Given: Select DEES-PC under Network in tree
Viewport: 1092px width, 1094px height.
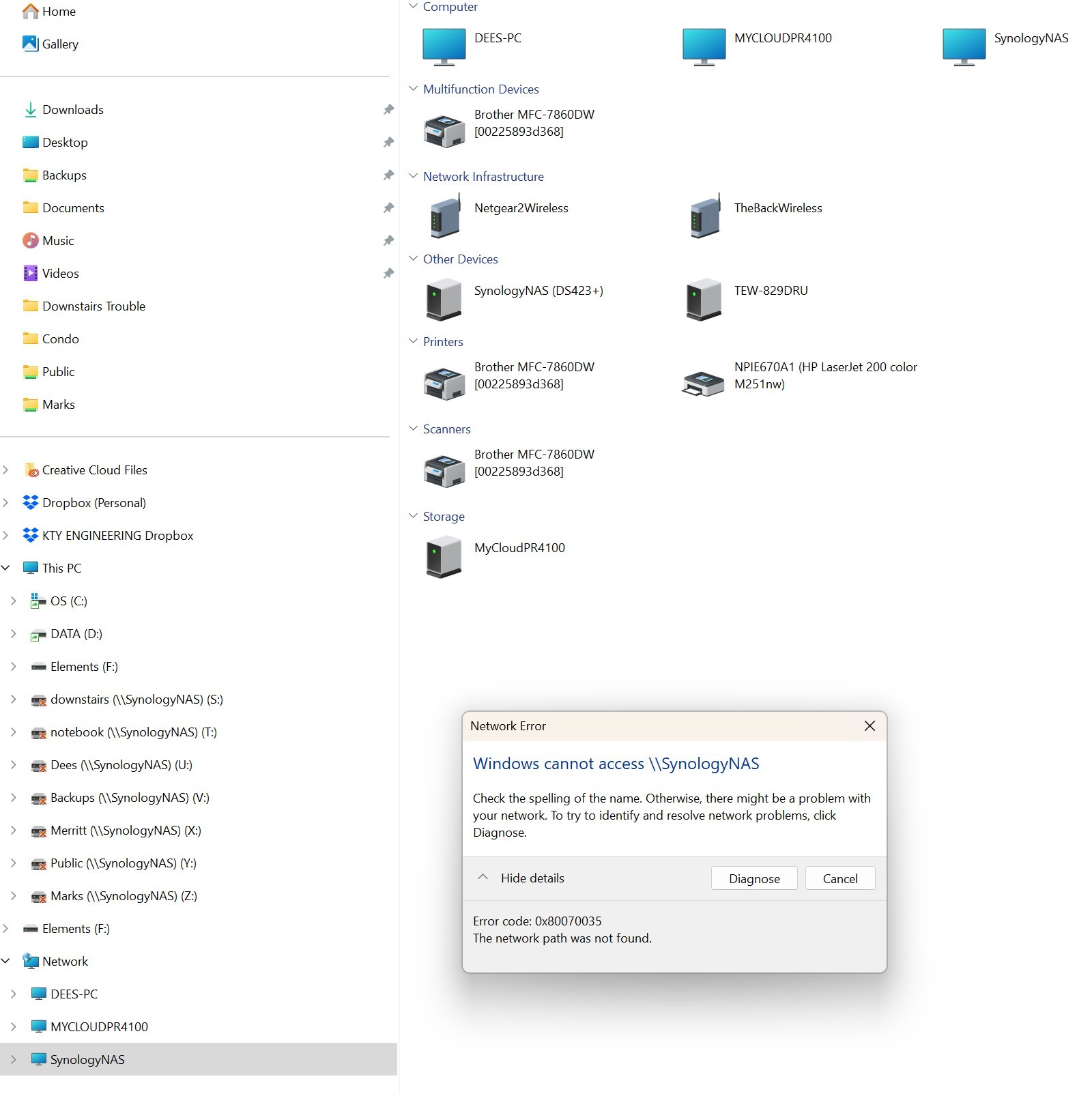Looking at the screenshot, I should pyautogui.click(x=65, y=994).
